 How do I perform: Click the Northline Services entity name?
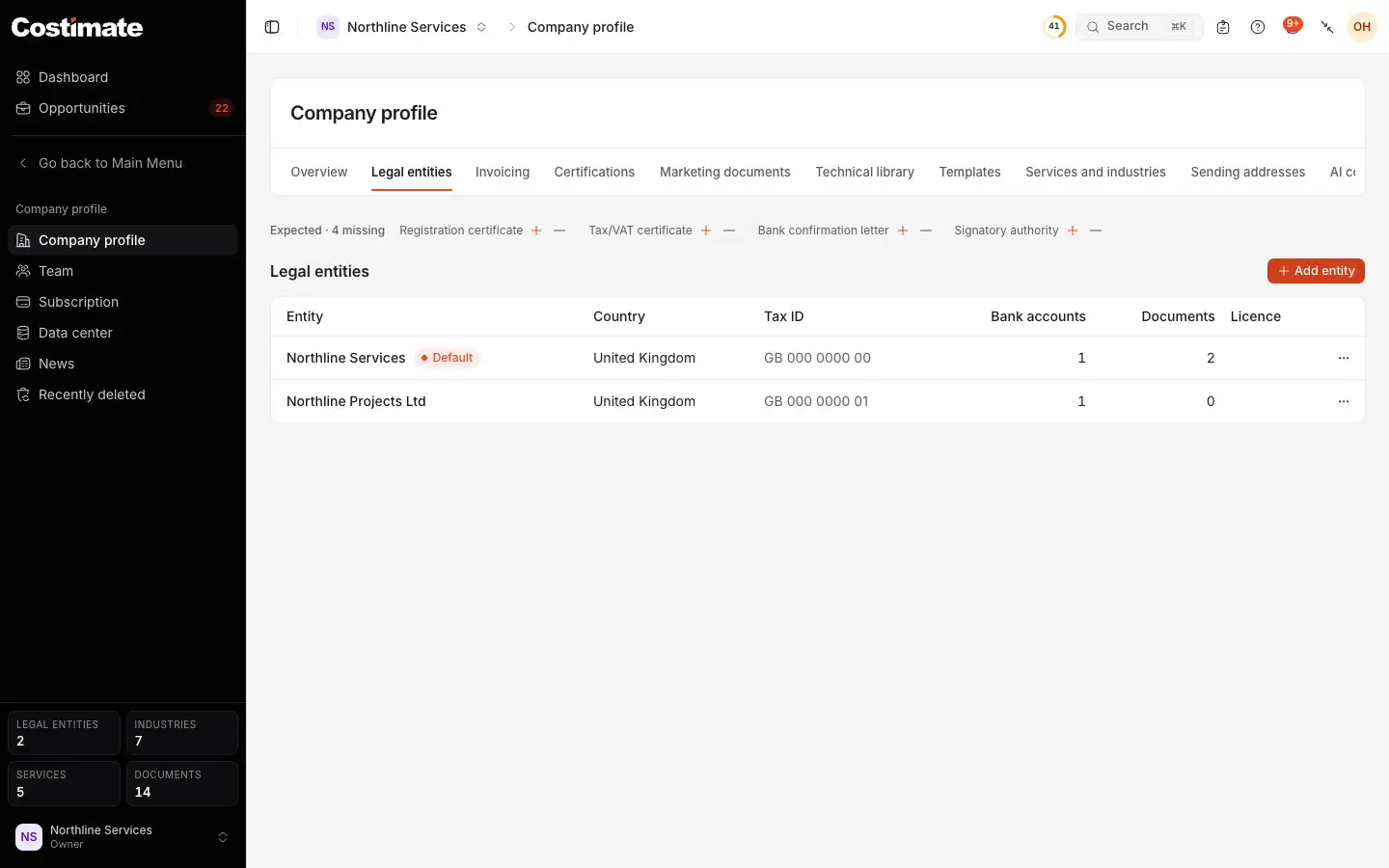click(345, 358)
